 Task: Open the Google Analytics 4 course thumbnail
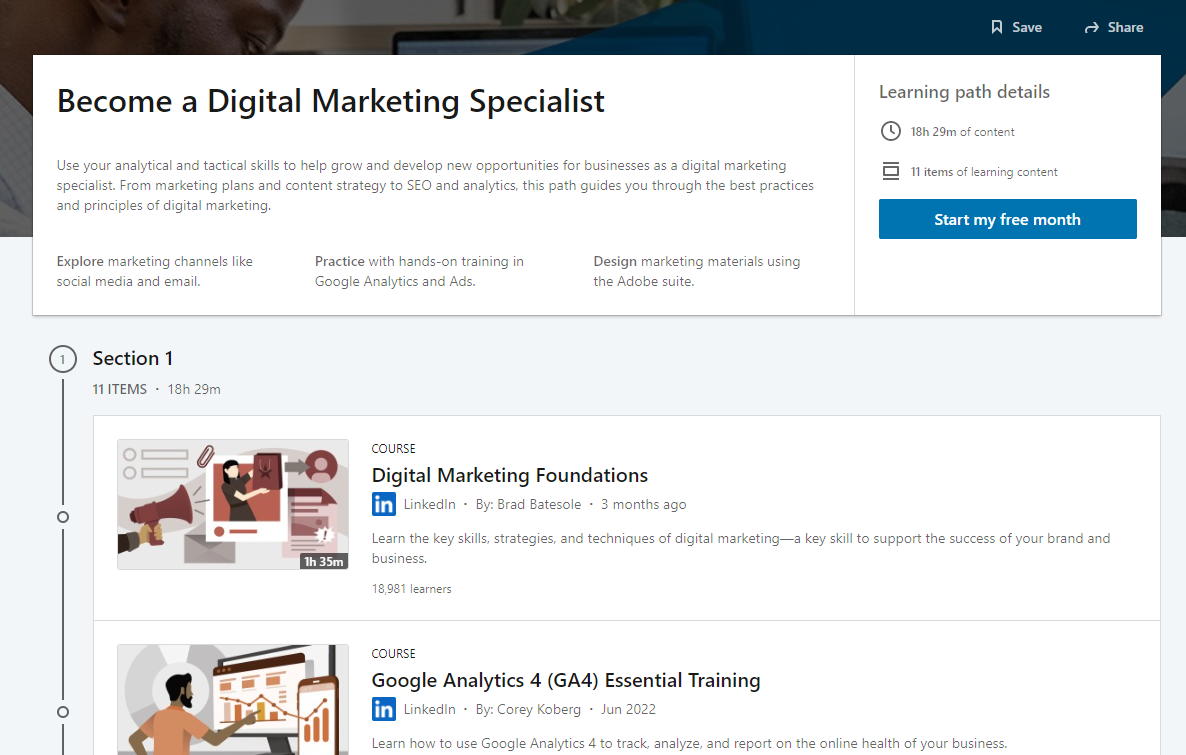click(233, 700)
